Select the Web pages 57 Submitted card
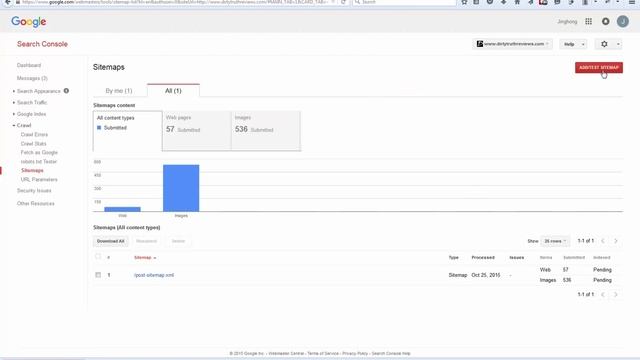The width and height of the screenshot is (640, 360). tap(197, 131)
